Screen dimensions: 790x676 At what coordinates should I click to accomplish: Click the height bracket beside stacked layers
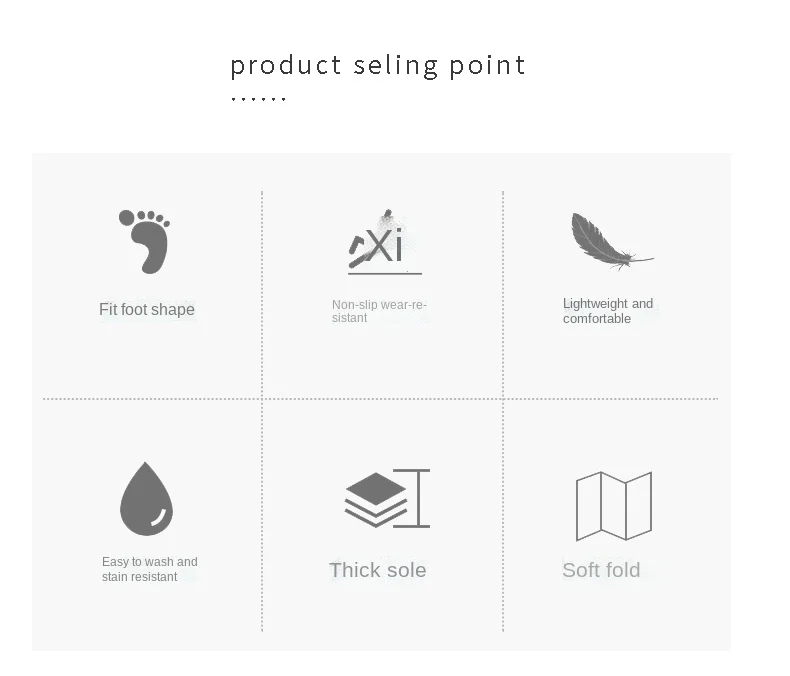click(413, 498)
